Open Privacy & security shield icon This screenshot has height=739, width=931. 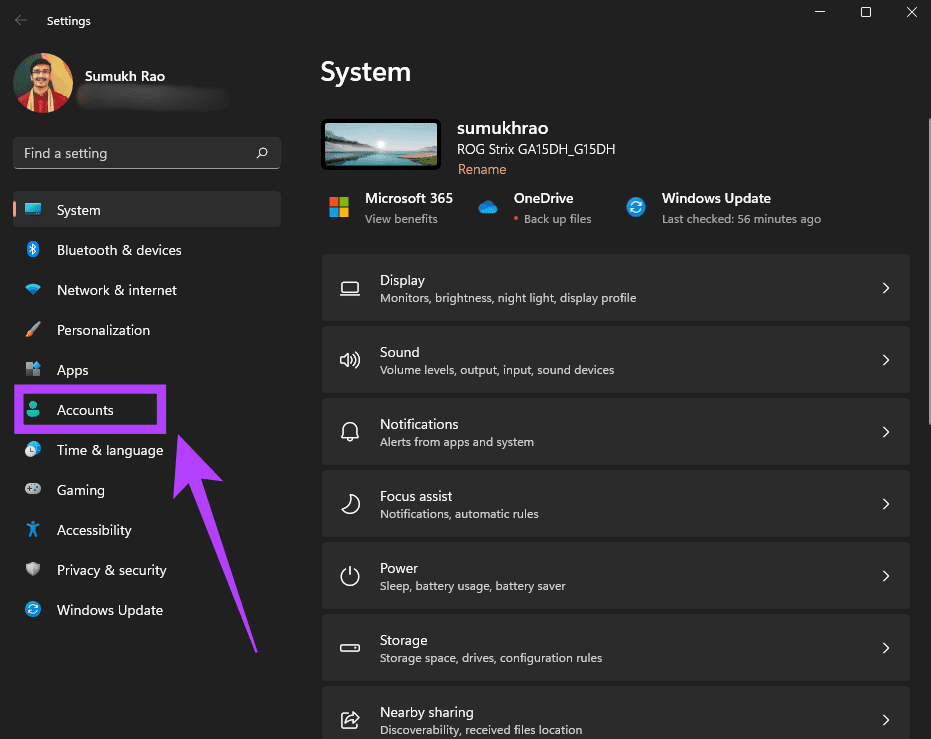coord(33,570)
